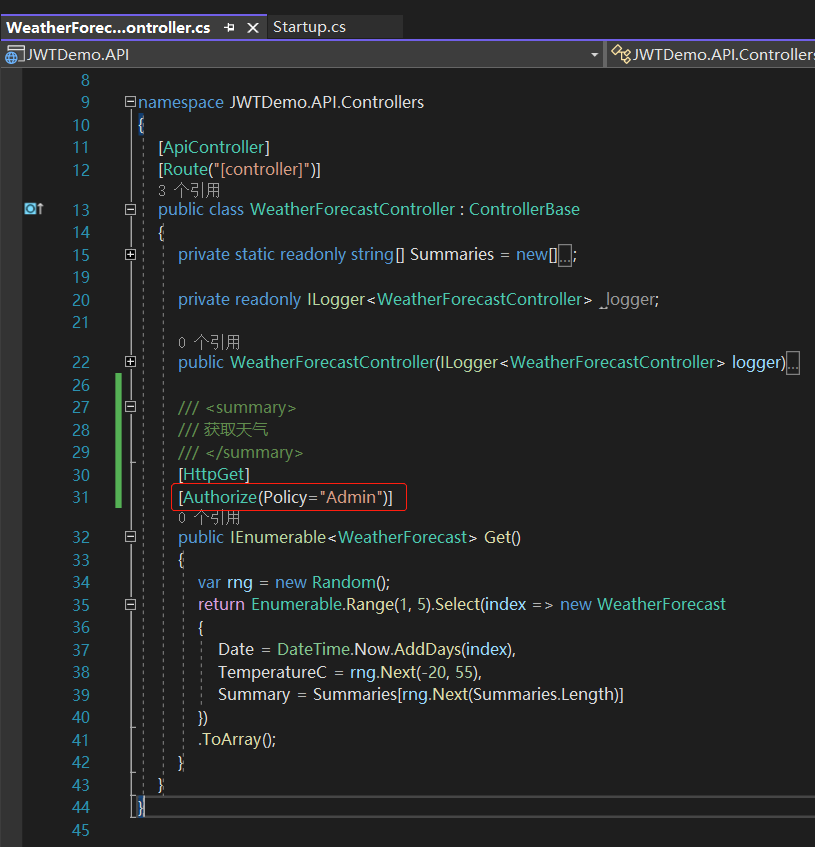Open the '3 个引用' CodeLens above class
Screen dimensions: 815x847
189,190
